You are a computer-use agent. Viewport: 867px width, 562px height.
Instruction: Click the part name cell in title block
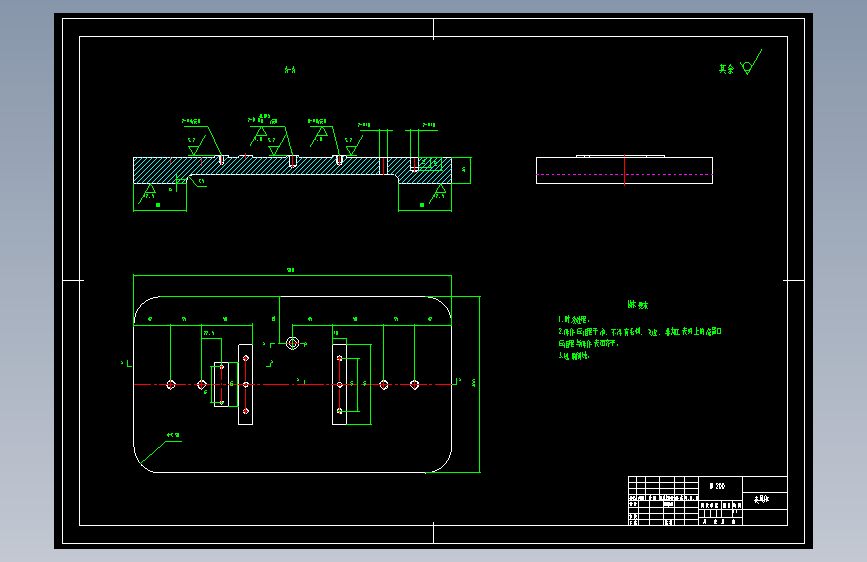tap(765, 500)
